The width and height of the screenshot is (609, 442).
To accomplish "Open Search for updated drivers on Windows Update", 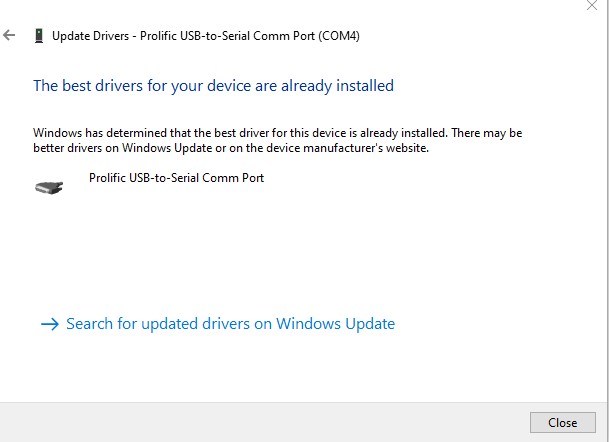I will [x=230, y=324].
